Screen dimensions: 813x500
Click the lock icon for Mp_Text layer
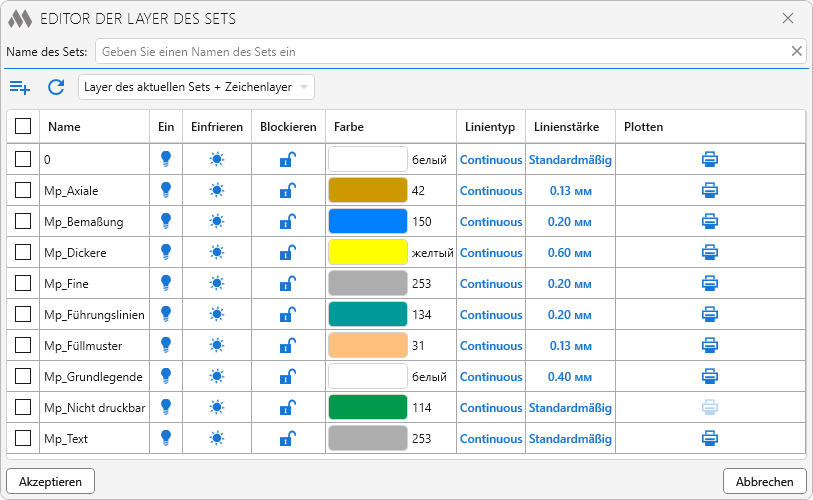(287, 438)
